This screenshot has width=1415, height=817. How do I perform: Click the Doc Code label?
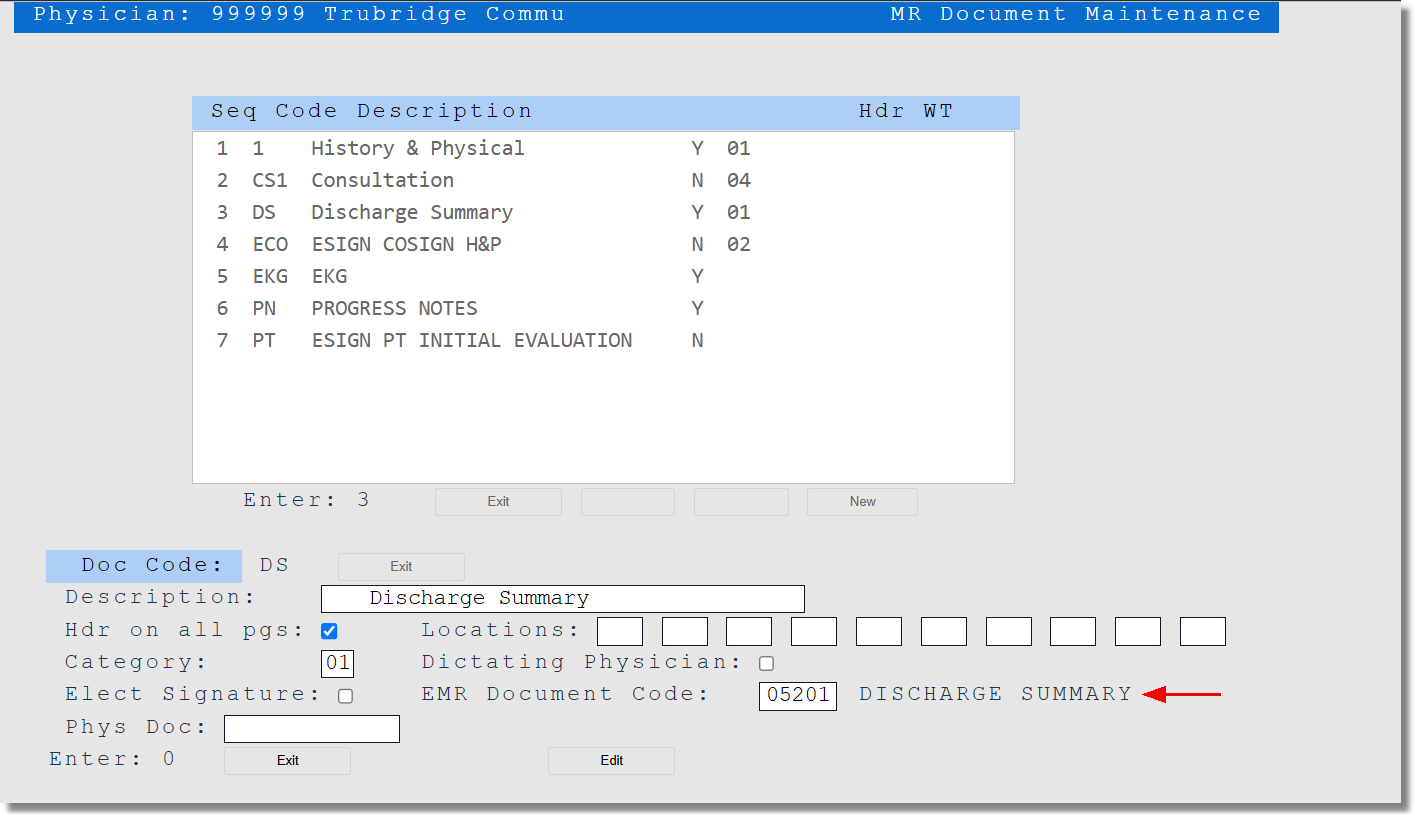pos(144,566)
